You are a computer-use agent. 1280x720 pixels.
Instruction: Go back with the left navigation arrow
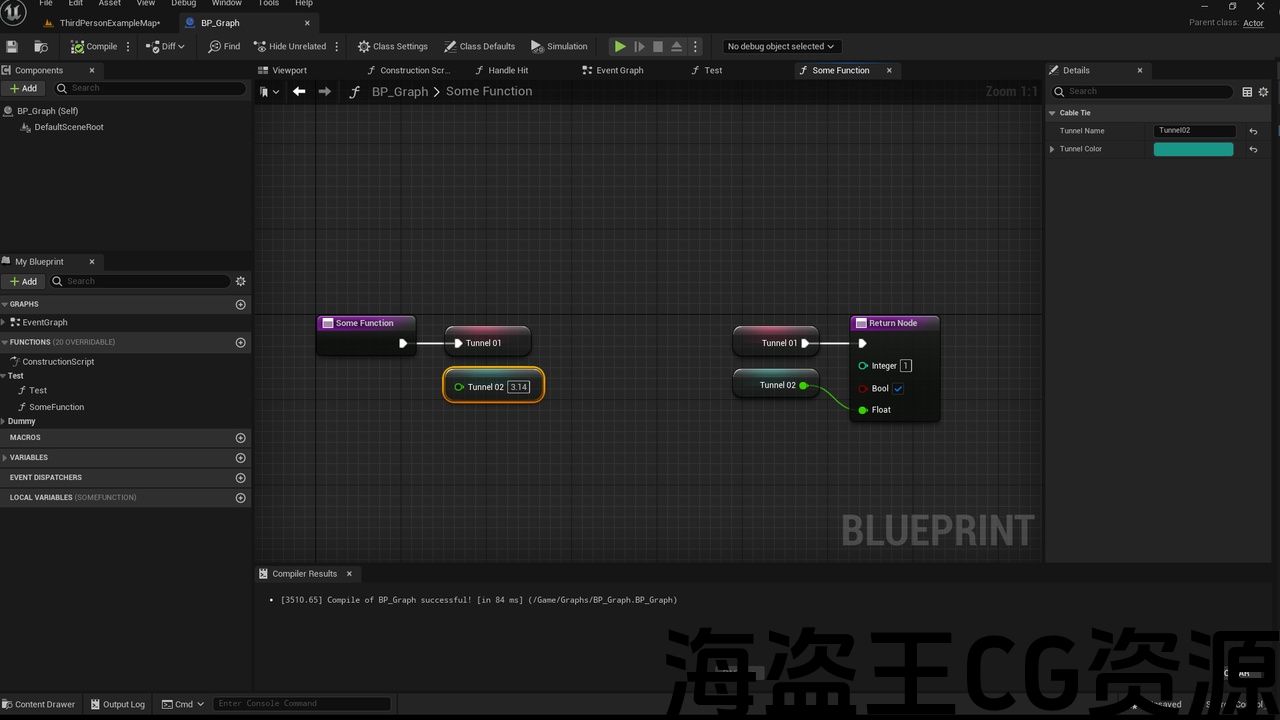pyautogui.click(x=299, y=91)
